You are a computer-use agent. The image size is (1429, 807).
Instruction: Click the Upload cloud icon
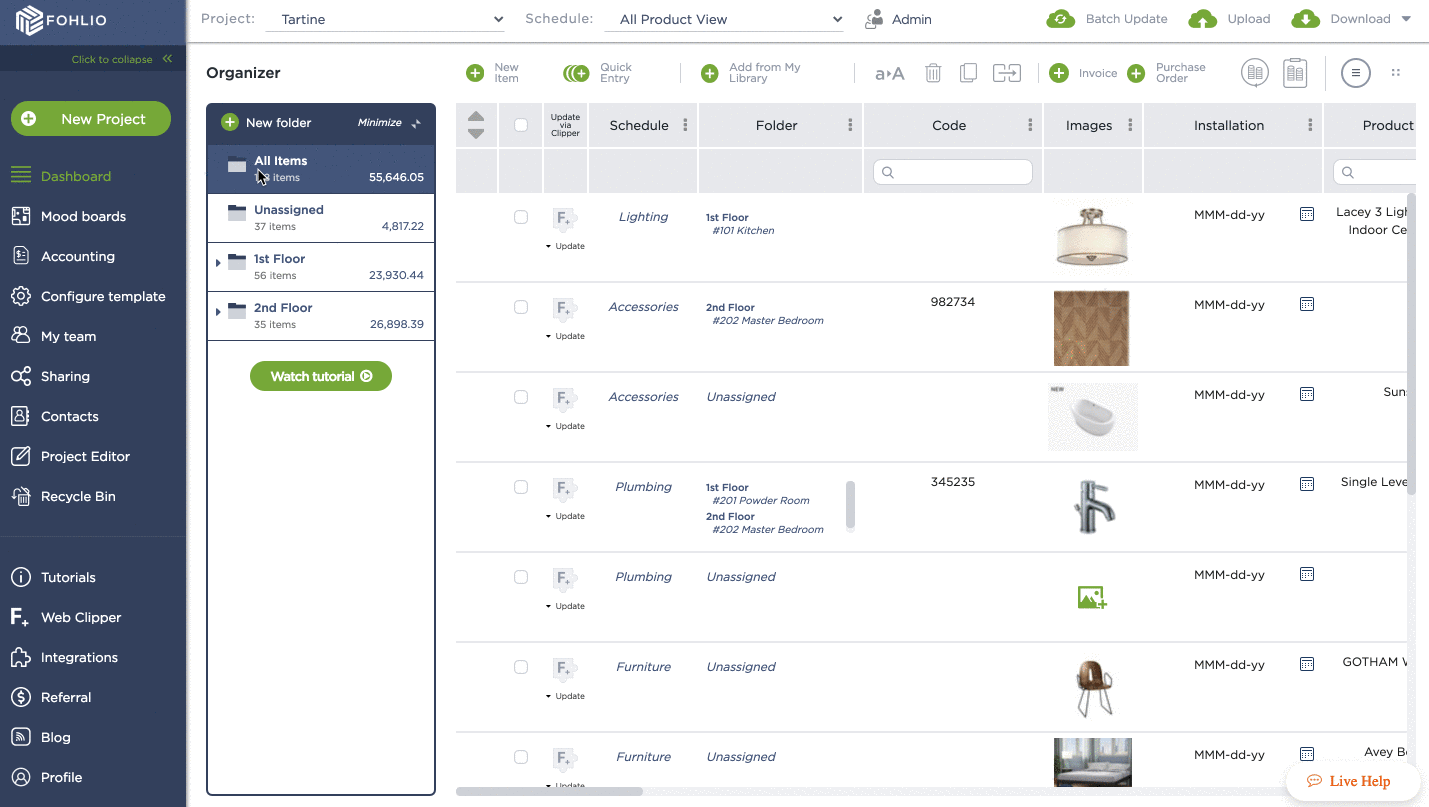pyautogui.click(x=1202, y=19)
